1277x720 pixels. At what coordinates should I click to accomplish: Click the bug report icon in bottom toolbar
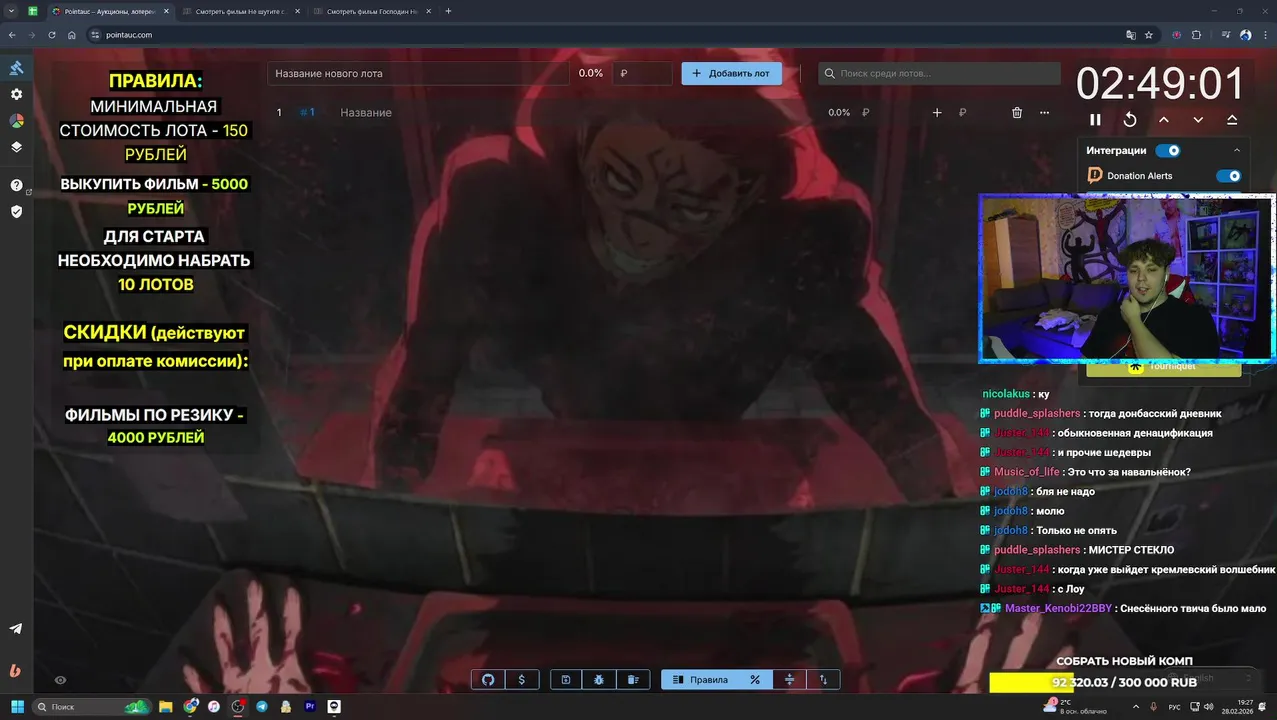click(x=599, y=680)
